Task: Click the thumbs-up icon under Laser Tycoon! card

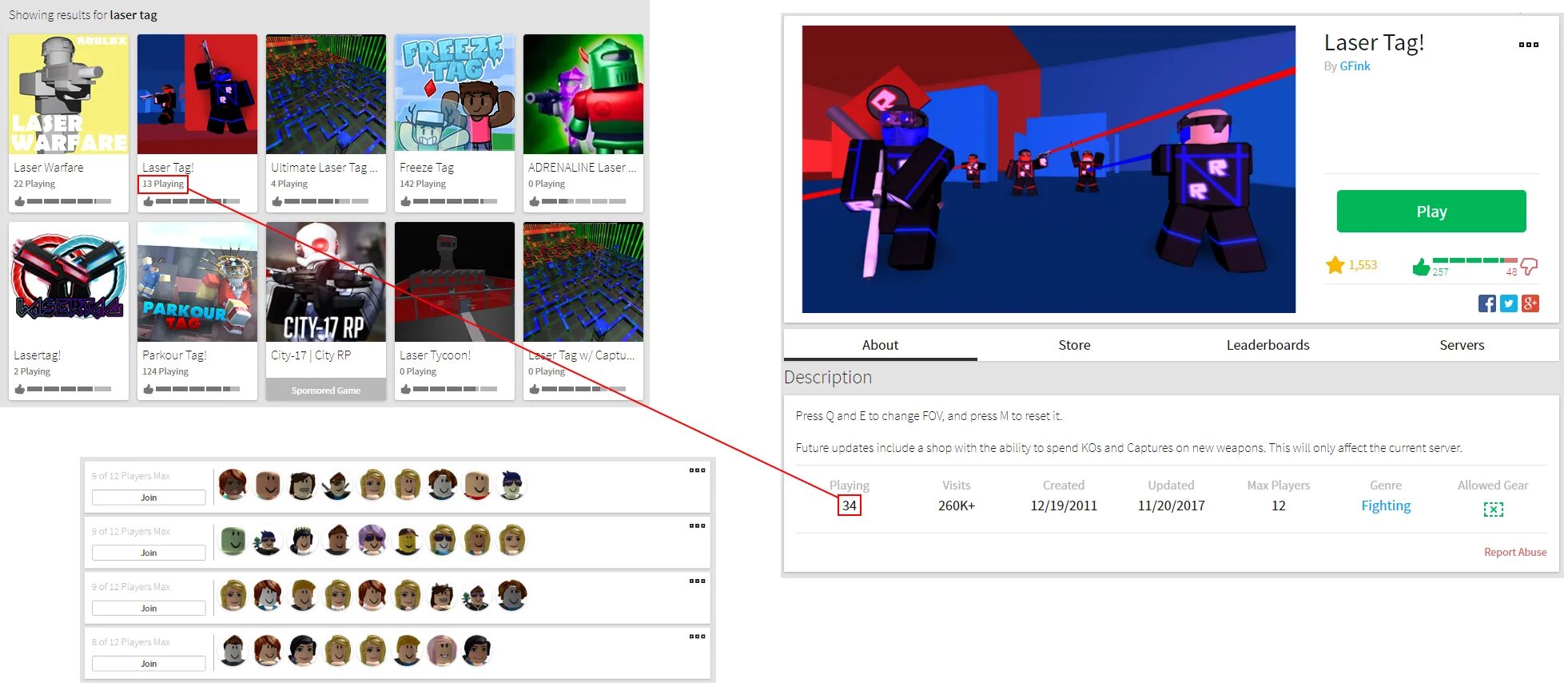Action: coord(405,389)
